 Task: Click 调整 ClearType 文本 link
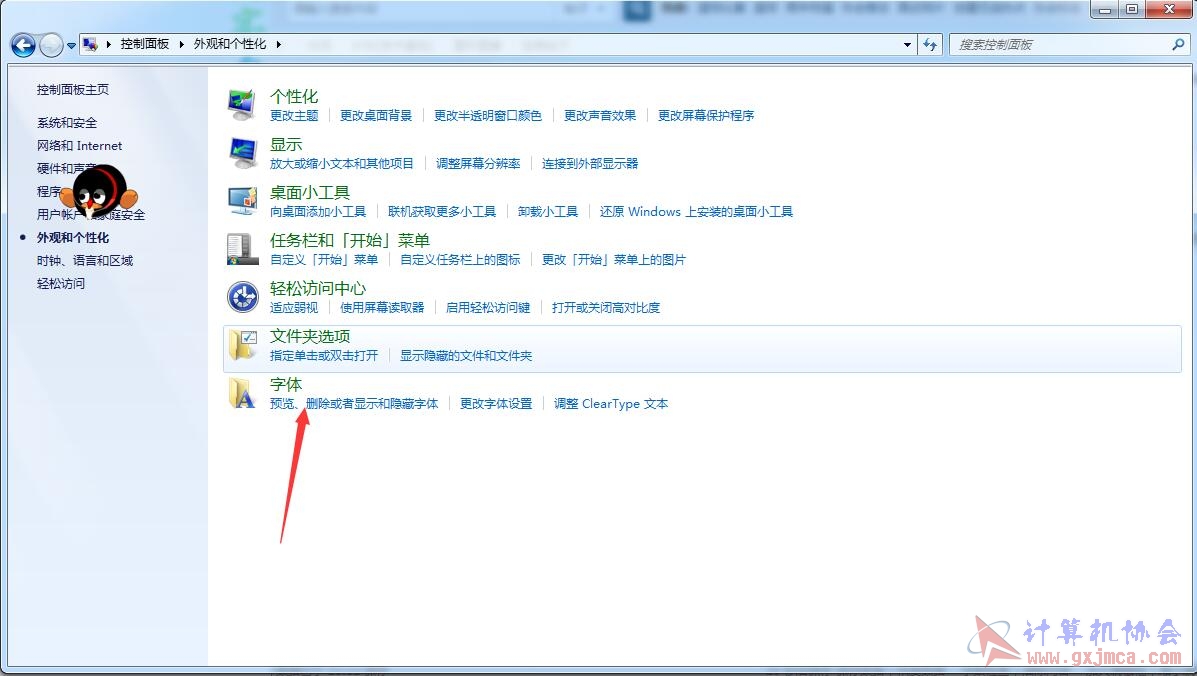click(x=611, y=404)
